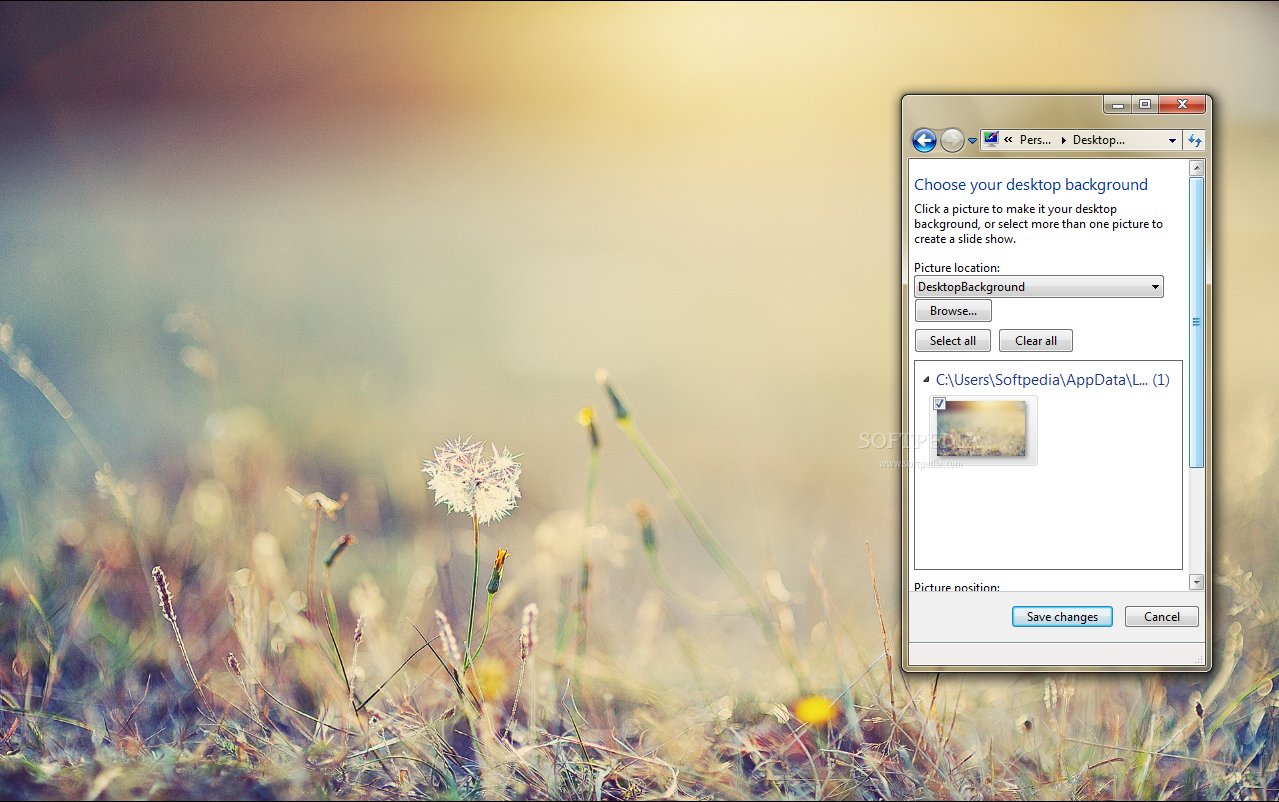
Task: Uncheck the wallpaper thumbnail checkbox
Action: (x=939, y=404)
